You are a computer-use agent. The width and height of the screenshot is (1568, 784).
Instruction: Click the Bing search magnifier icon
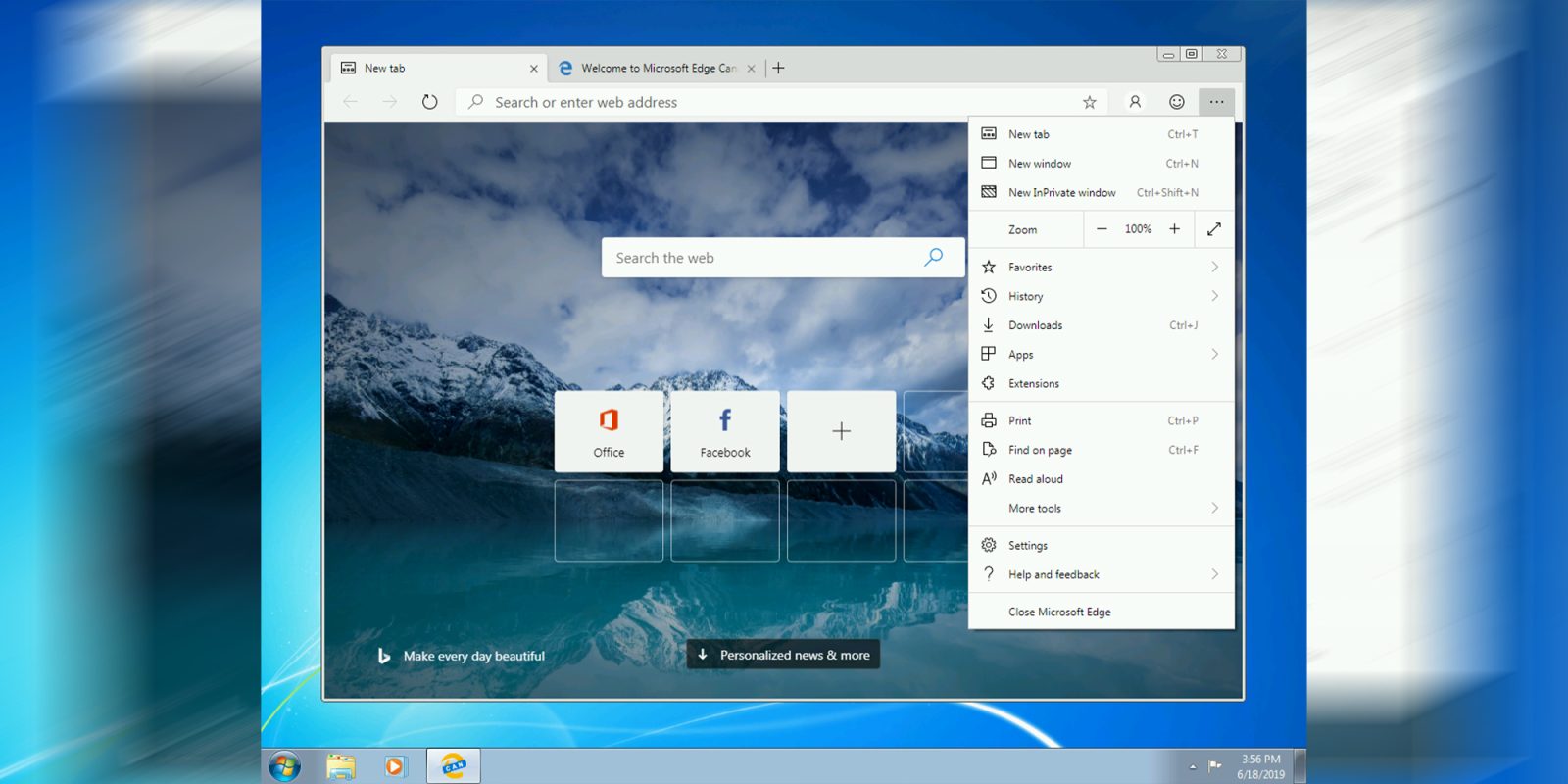tap(933, 257)
